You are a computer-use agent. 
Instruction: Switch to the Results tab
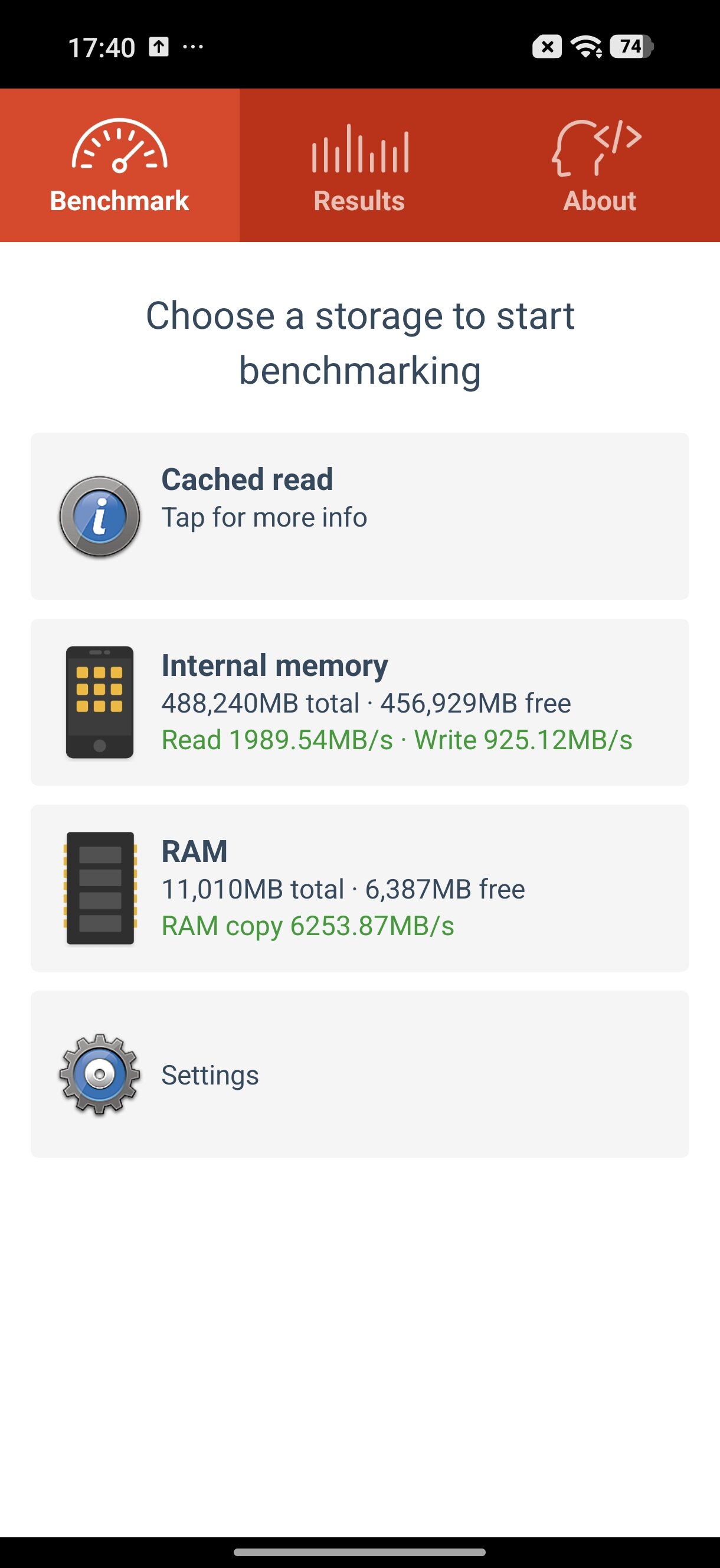pos(359,201)
